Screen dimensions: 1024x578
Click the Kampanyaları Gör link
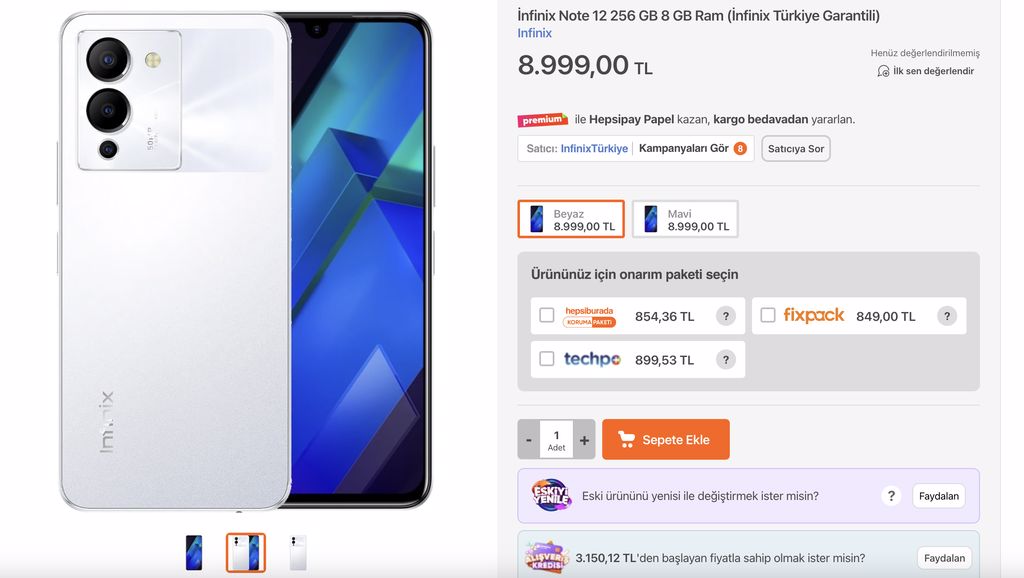pos(683,148)
